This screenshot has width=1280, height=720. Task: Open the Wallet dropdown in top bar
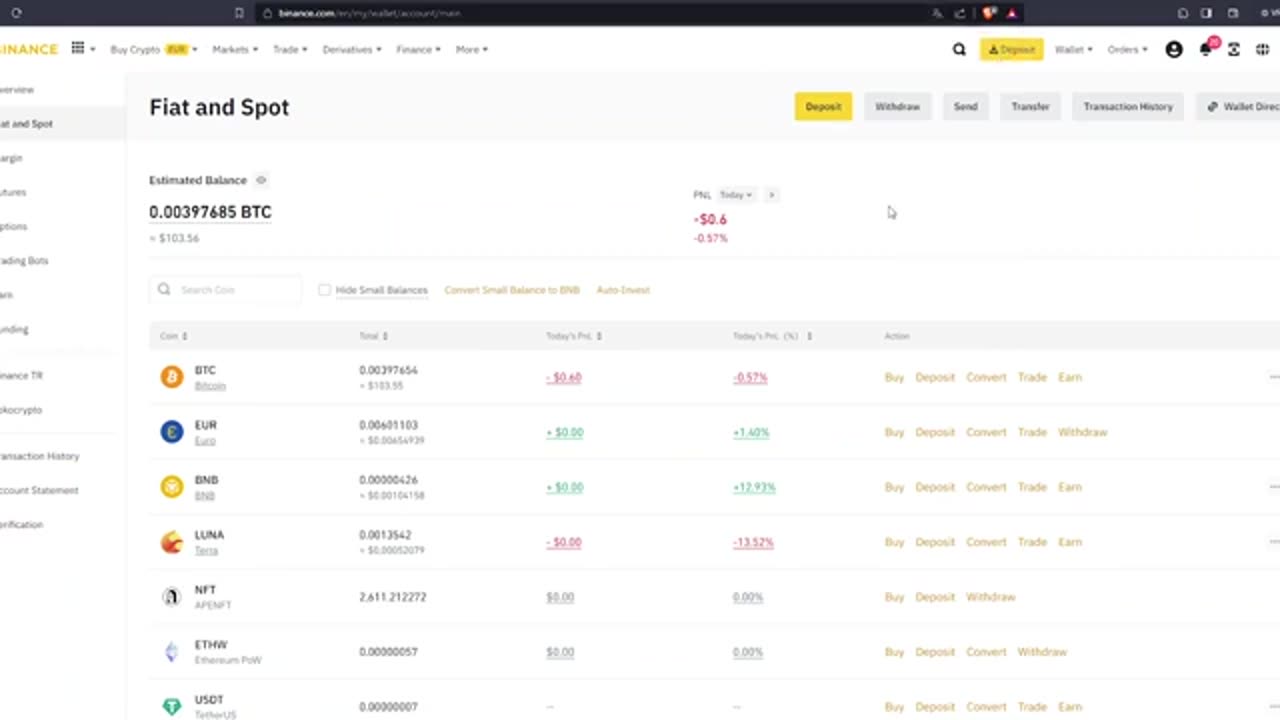point(1073,49)
